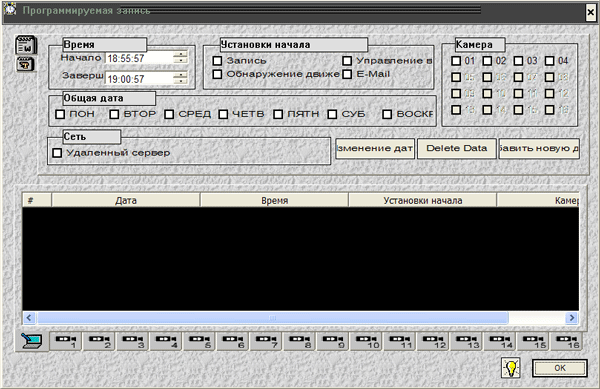Confirm with the OK button

(560, 368)
